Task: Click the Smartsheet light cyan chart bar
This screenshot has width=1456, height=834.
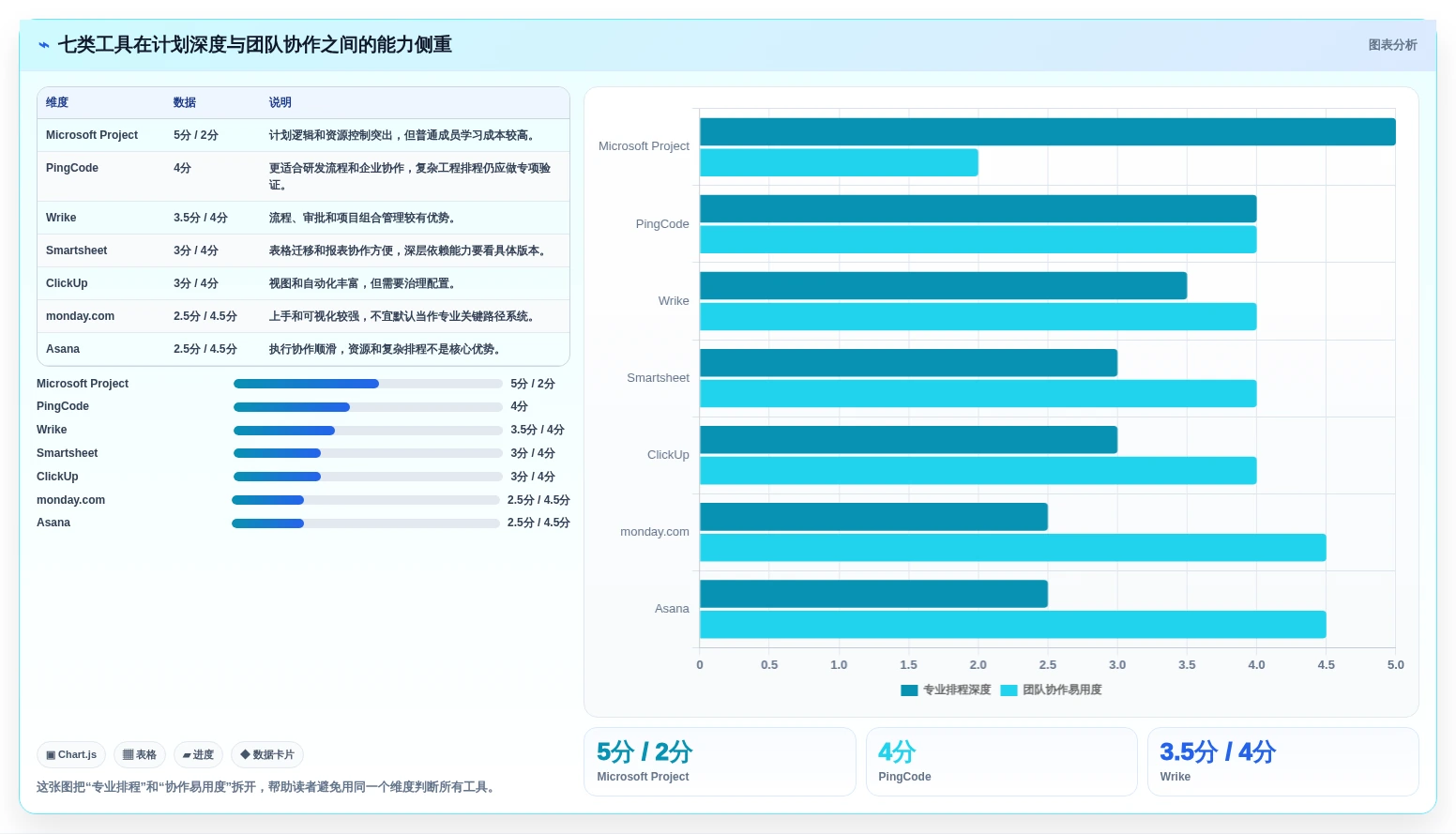Action: pyautogui.click(x=978, y=393)
